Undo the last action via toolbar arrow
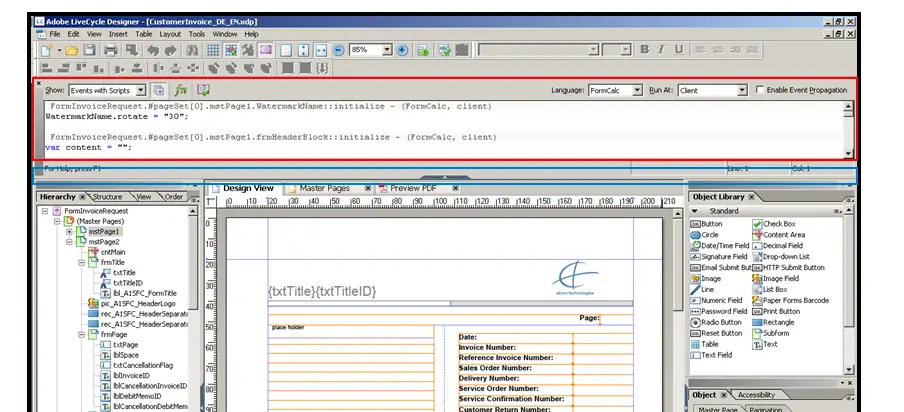The height and width of the screenshot is (412, 904). pyautogui.click(x=153, y=50)
